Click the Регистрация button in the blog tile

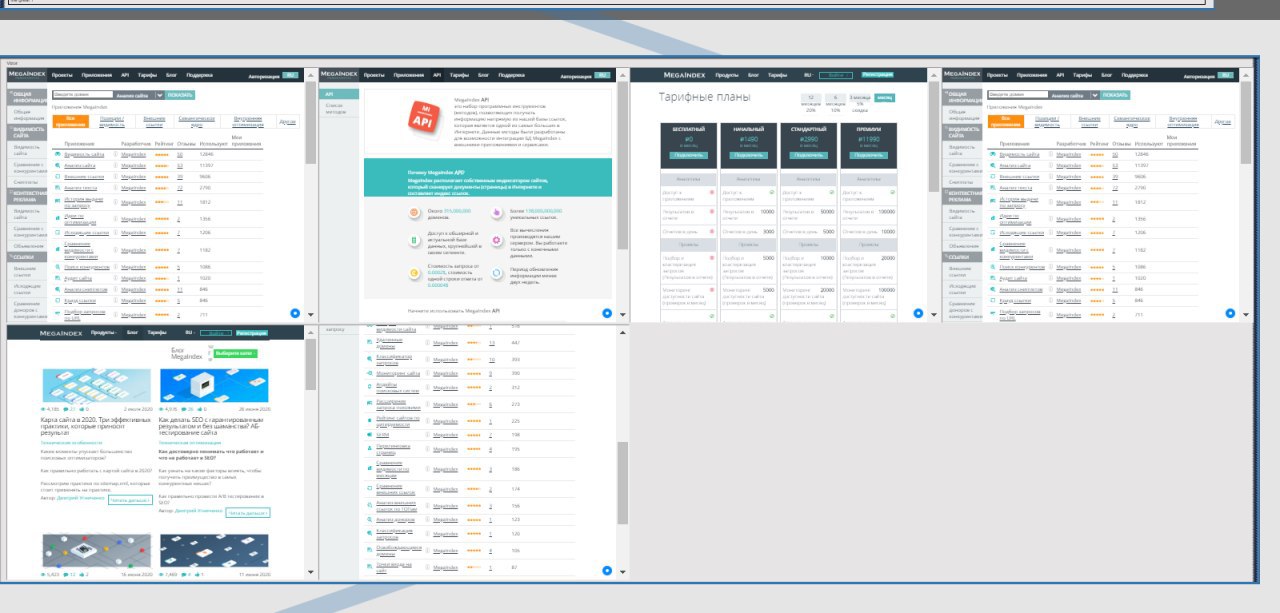pyautogui.click(x=253, y=332)
